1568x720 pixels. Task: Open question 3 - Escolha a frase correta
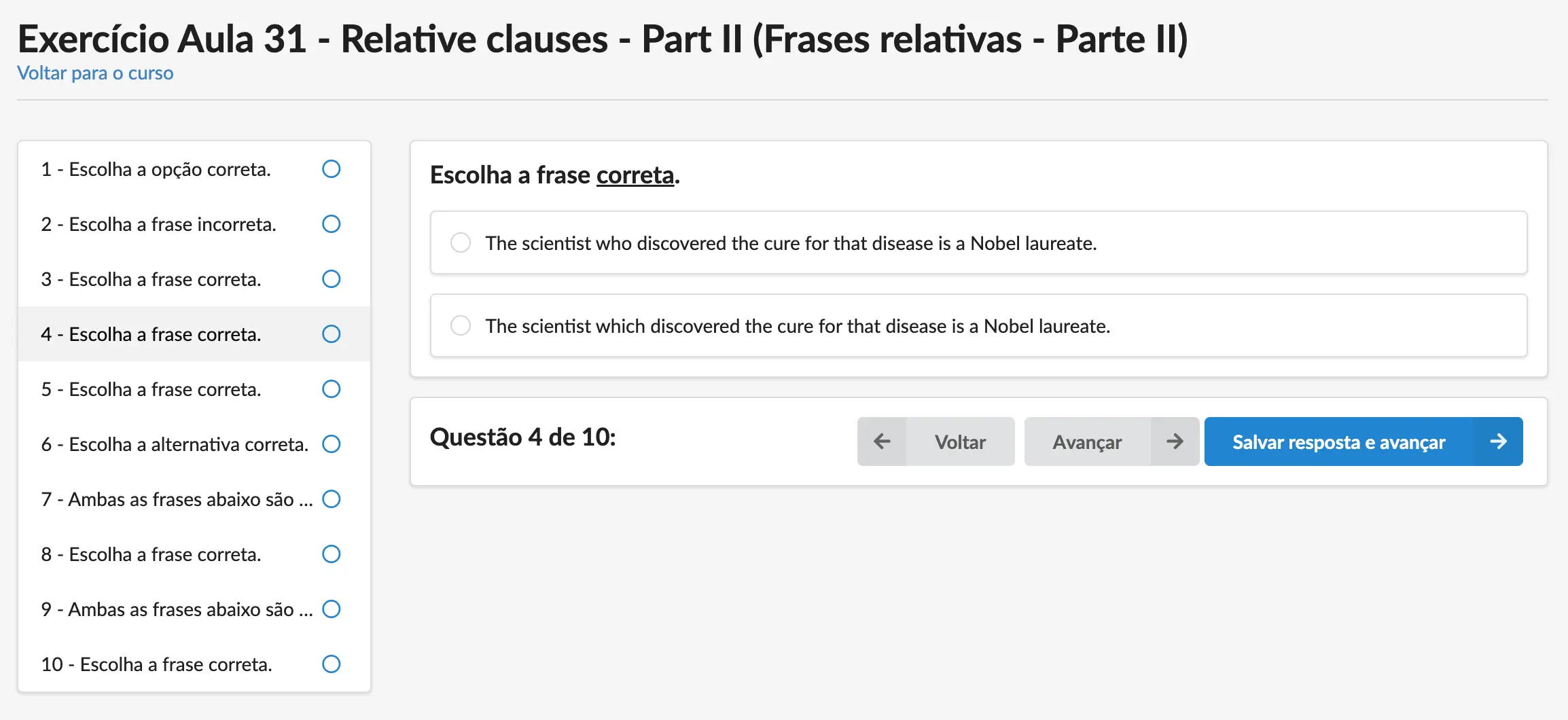[194, 279]
